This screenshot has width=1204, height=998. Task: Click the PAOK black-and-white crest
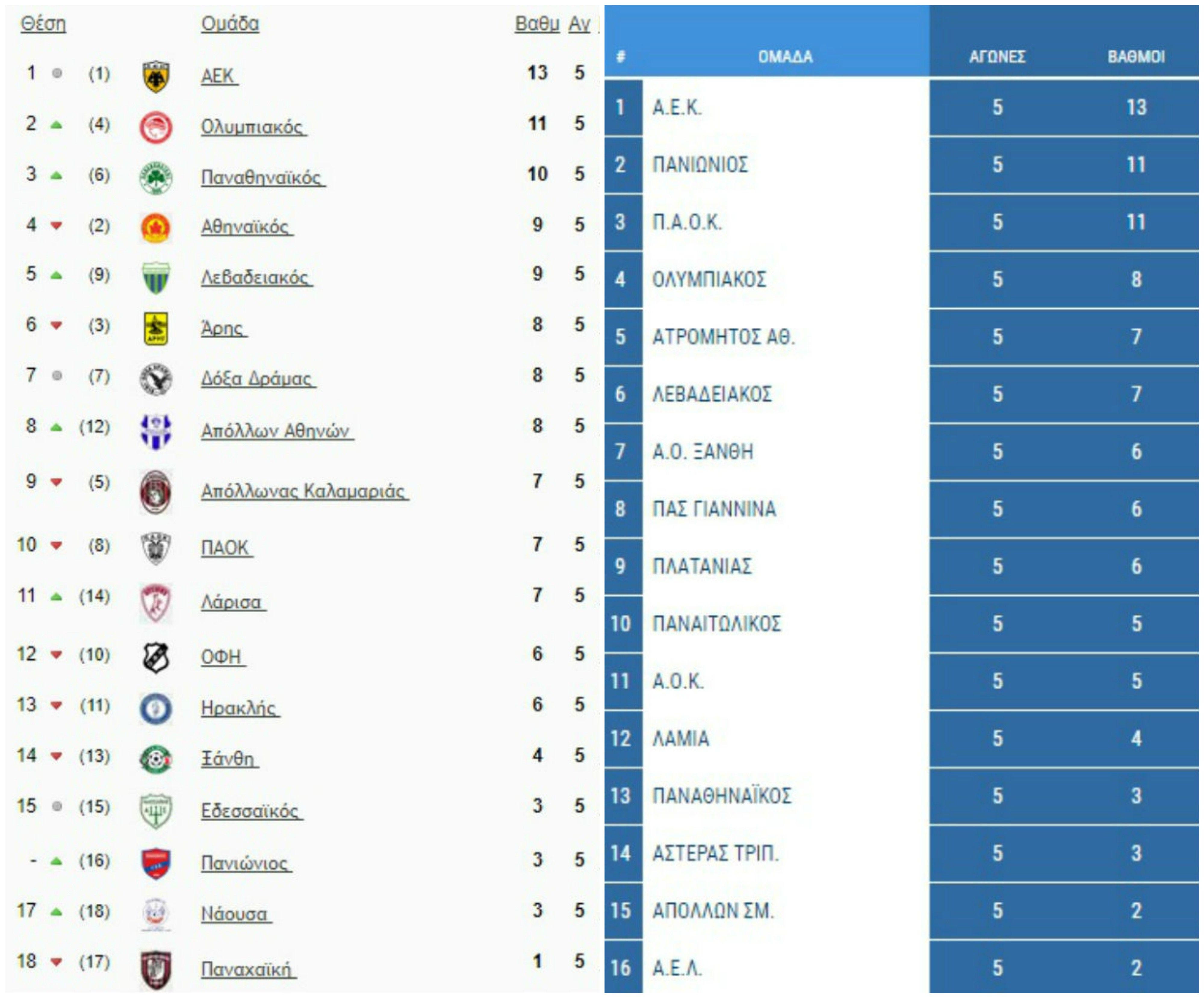(155, 548)
